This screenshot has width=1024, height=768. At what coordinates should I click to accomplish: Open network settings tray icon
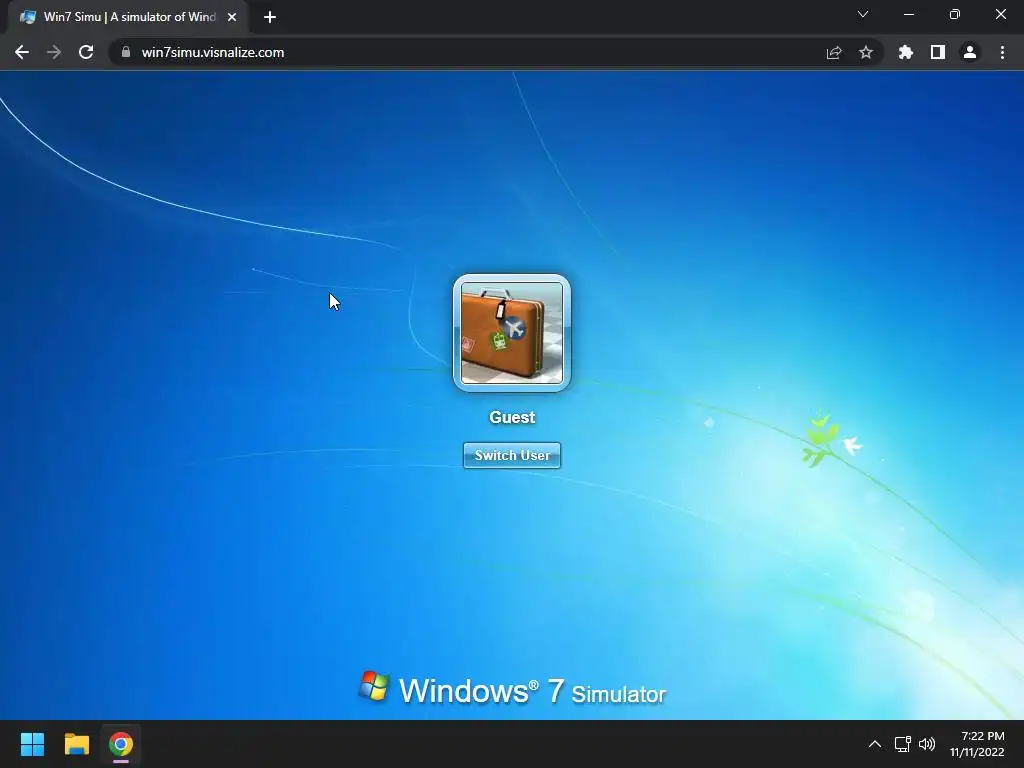tap(903, 744)
